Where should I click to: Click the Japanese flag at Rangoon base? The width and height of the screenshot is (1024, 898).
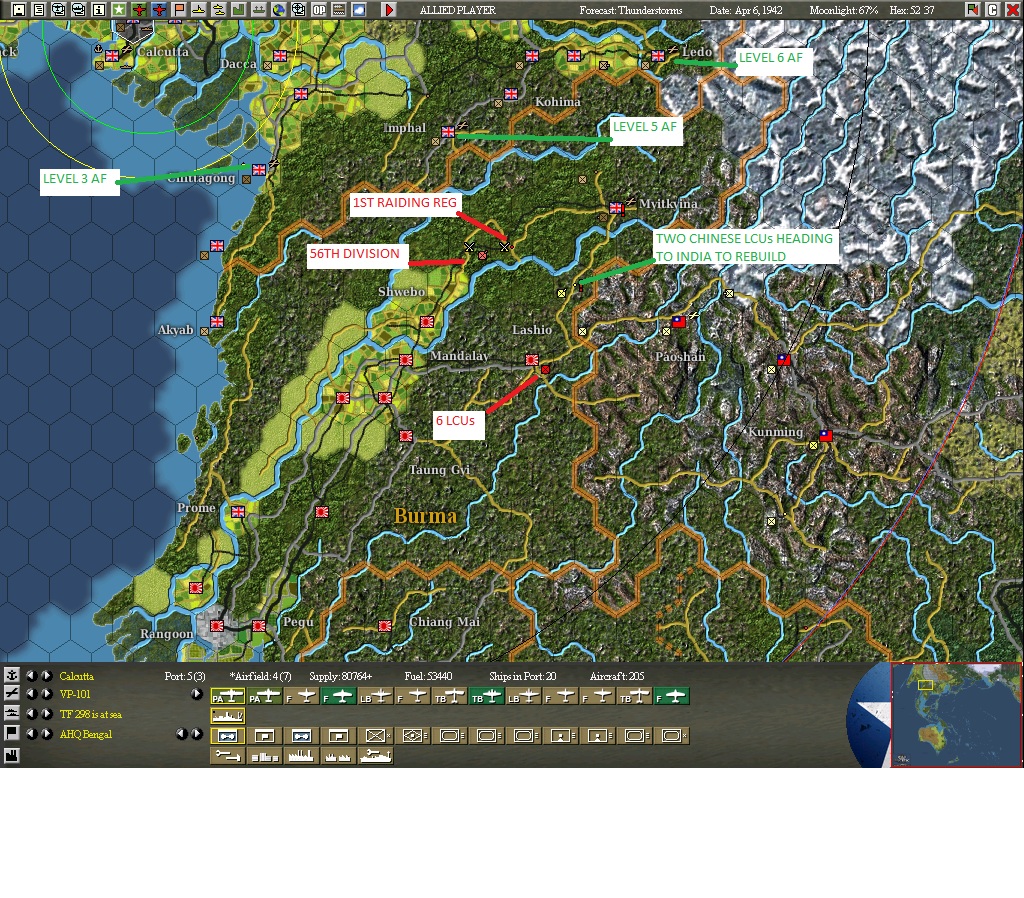click(217, 626)
